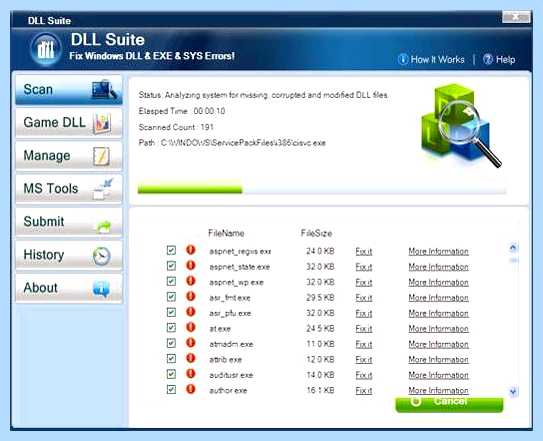Uncheck the atmadm.exe checkbox
543x441 pixels.
coord(171,343)
